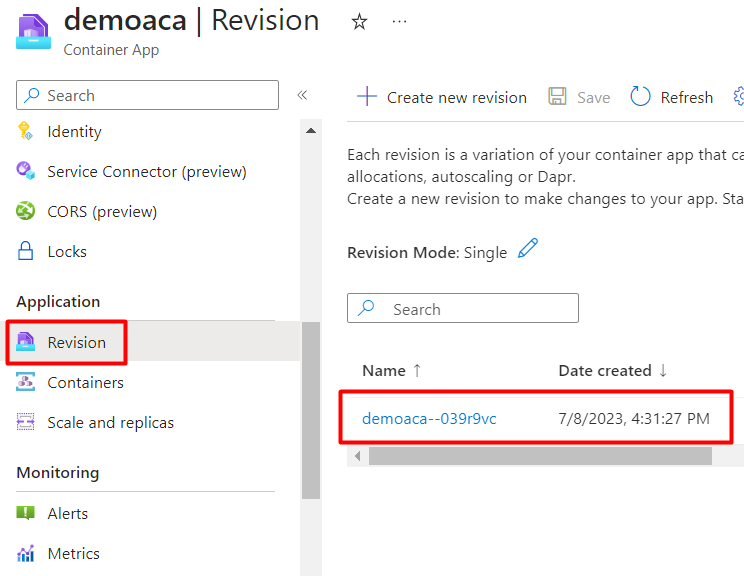The width and height of the screenshot is (744, 576).
Task: Click the Date created descending arrow
Action: click(x=663, y=370)
